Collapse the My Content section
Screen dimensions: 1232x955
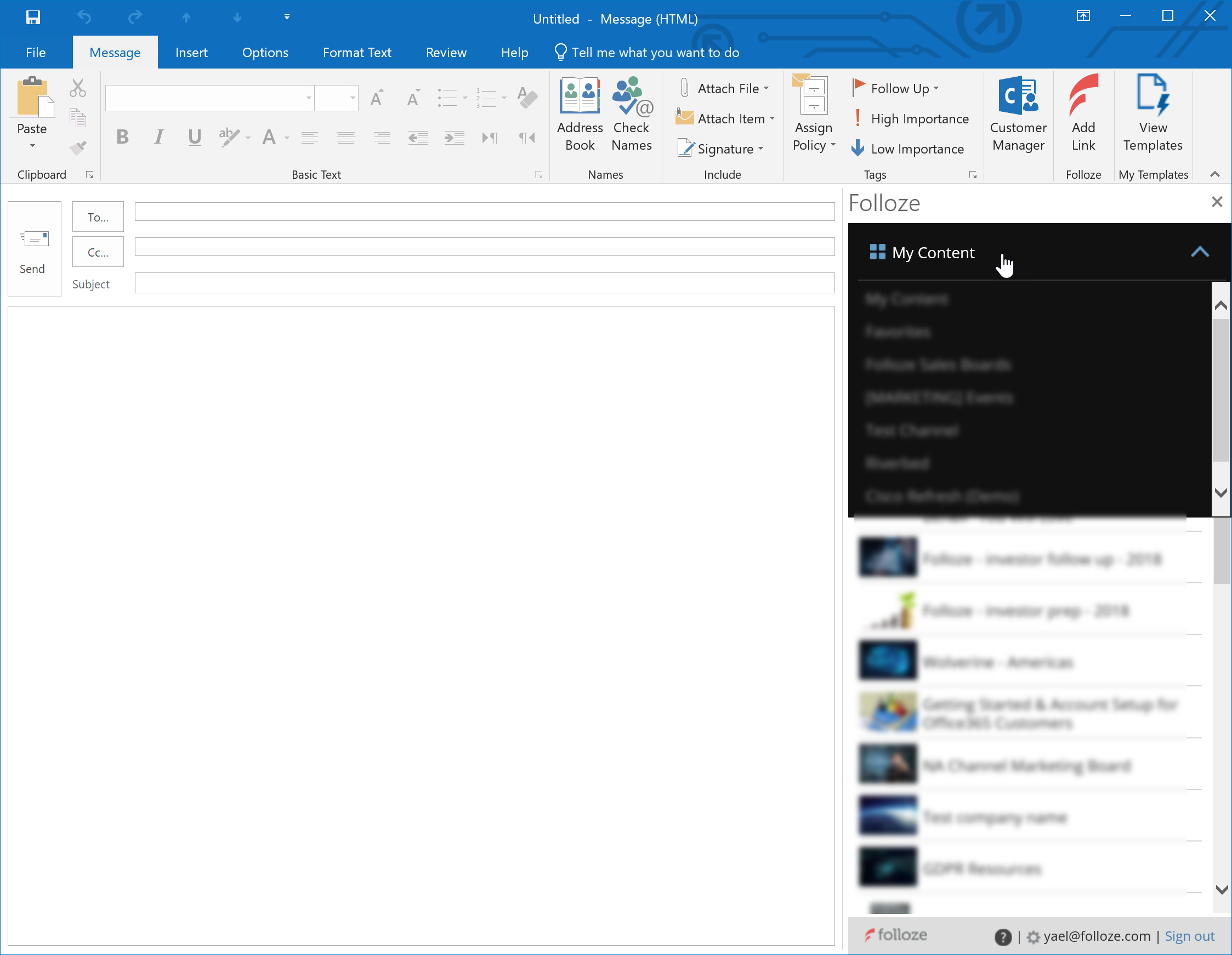coord(1199,252)
